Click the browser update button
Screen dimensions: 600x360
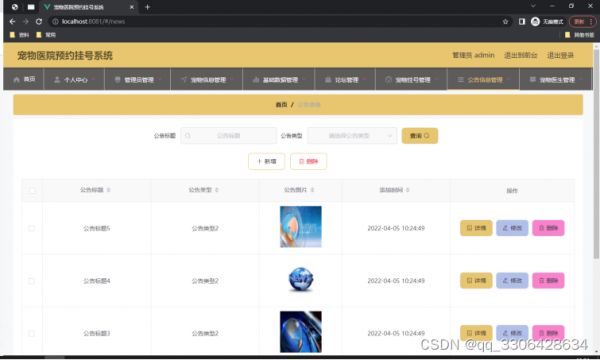[582, 22]
